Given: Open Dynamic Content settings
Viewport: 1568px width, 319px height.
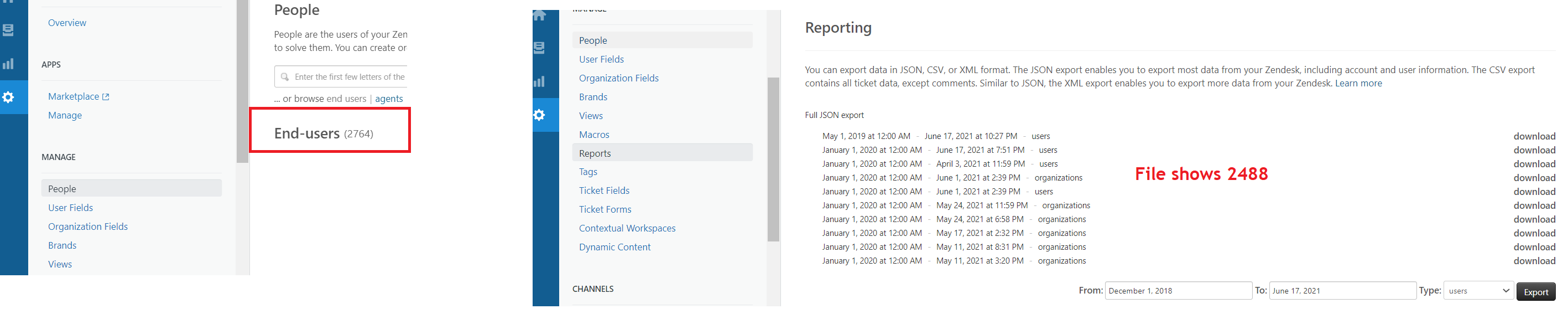Looking at the screenshot, I should click(614, 247).
